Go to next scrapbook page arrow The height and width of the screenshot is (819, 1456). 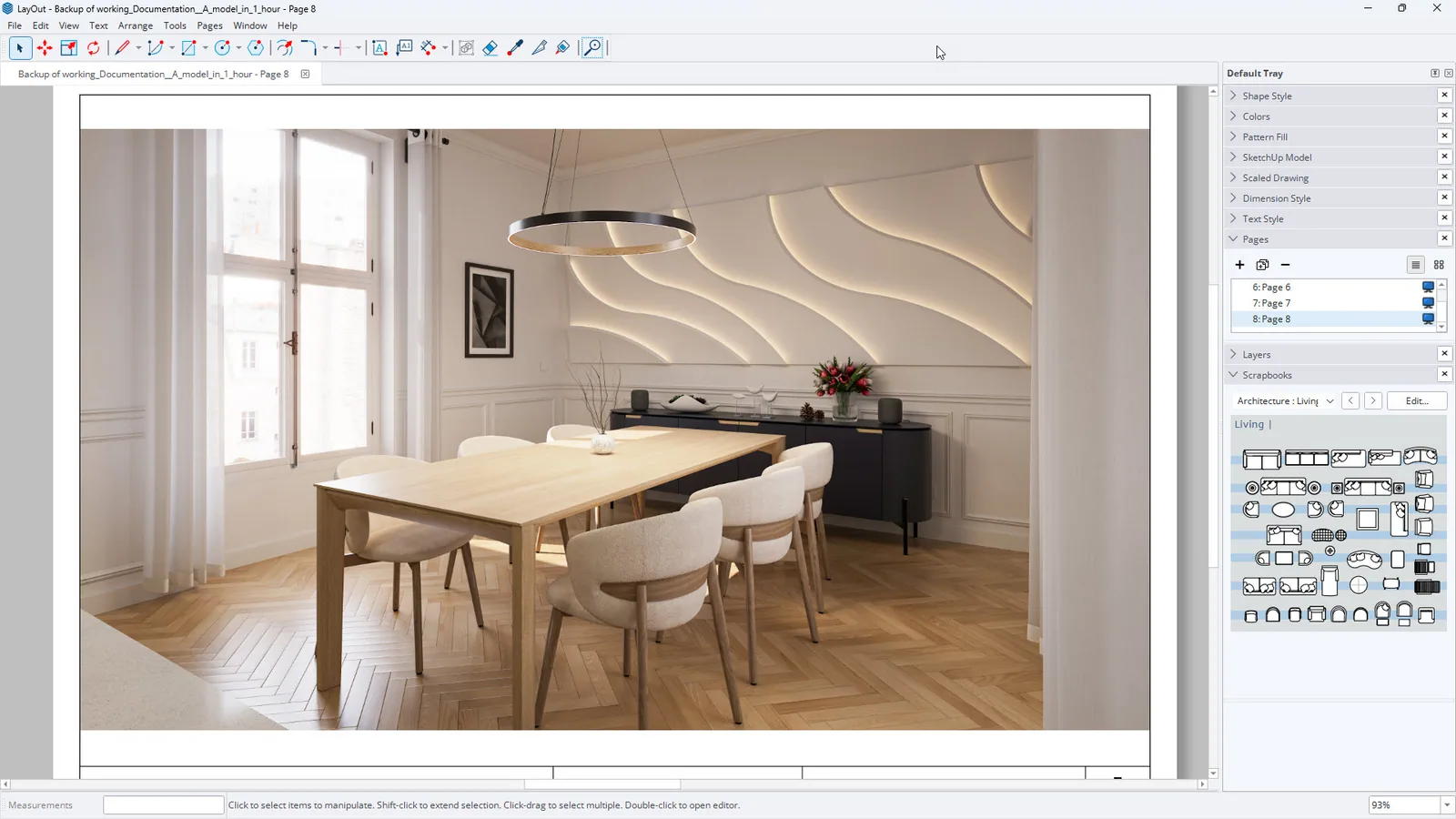(1373, 401)
